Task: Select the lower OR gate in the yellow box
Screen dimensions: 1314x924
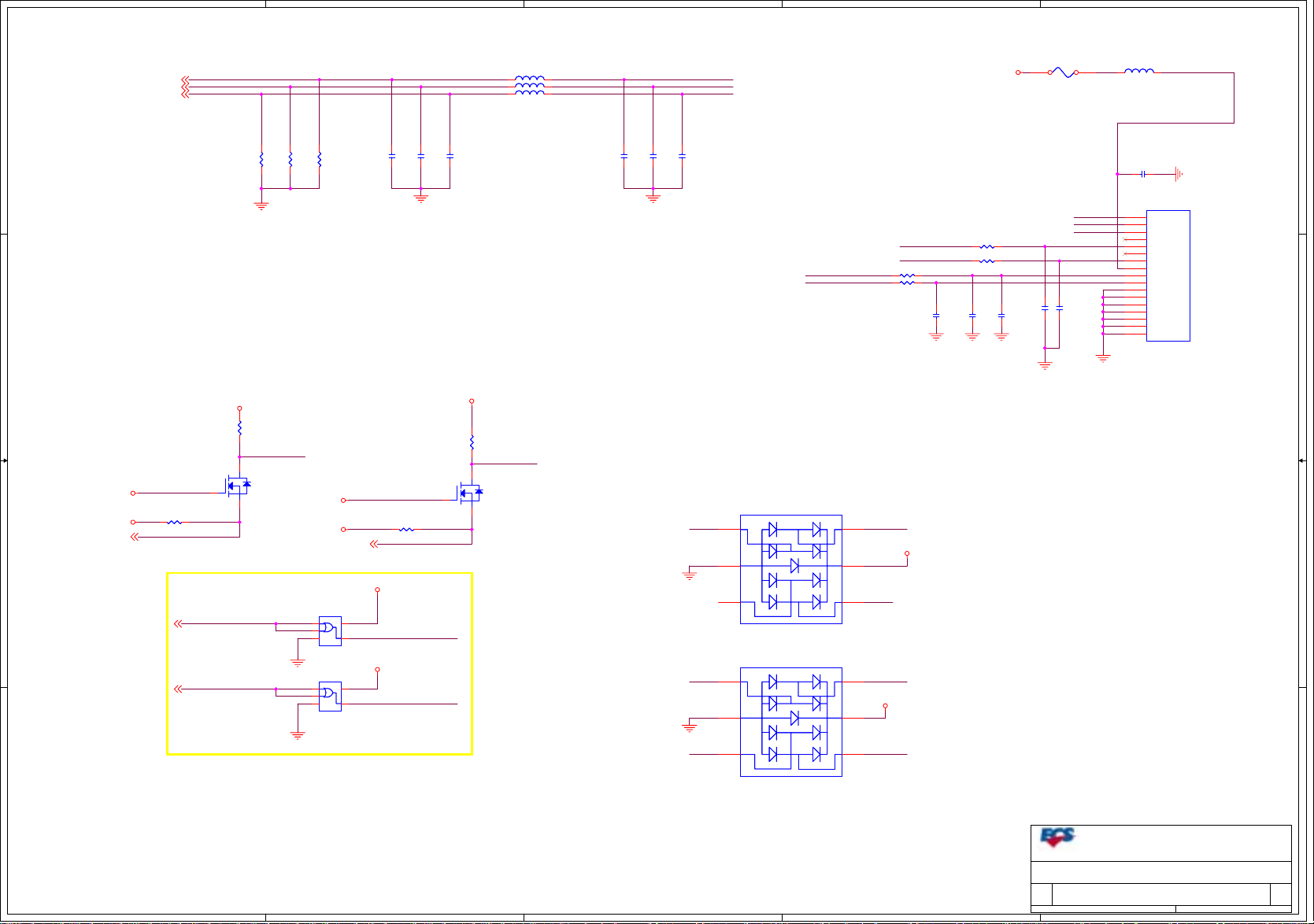Action: 330,696
